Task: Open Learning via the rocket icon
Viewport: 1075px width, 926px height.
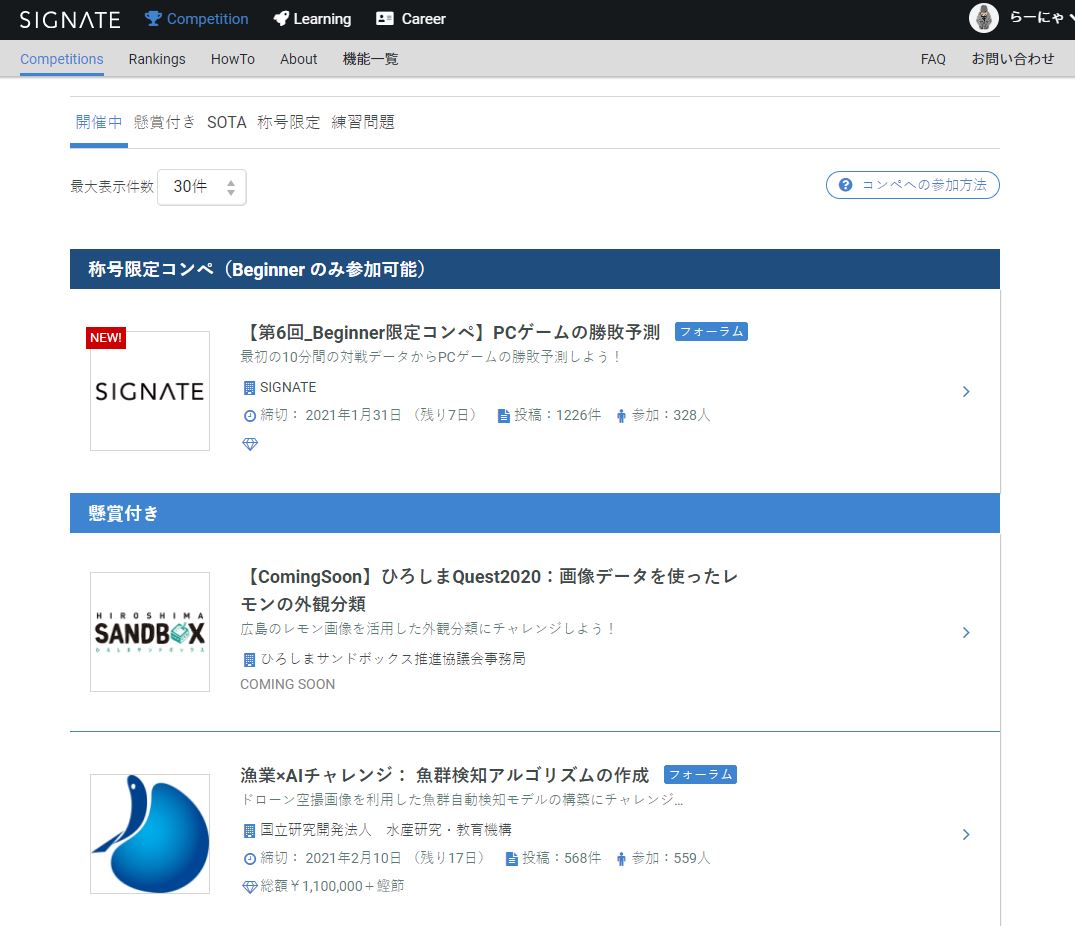Action: pyautogui.click(x=281, y=19)
